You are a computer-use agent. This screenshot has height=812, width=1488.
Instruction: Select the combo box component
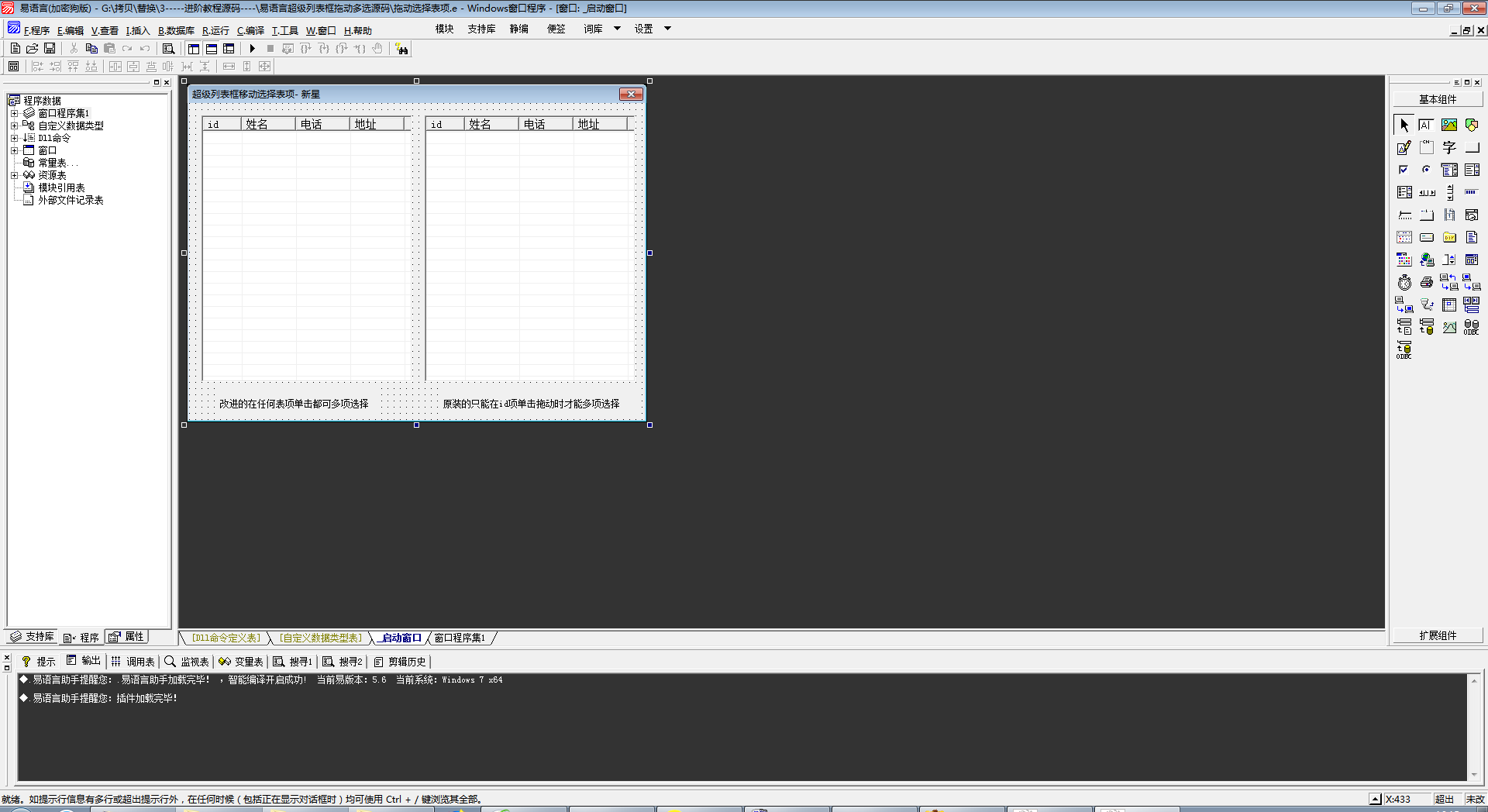pos(1449,170)
